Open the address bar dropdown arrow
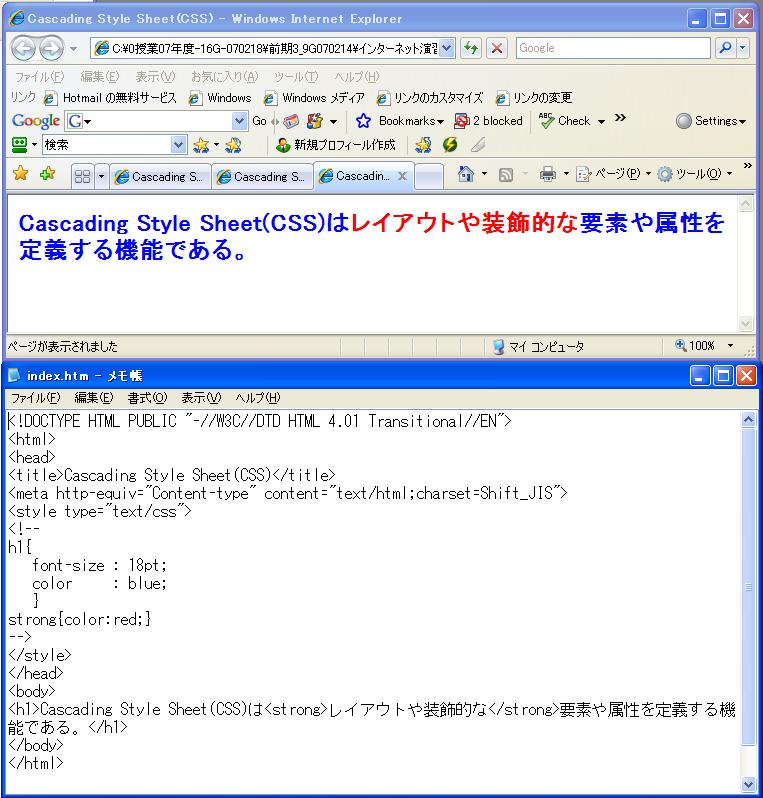The width and height of the screenshot is (763, 798). 446,48
